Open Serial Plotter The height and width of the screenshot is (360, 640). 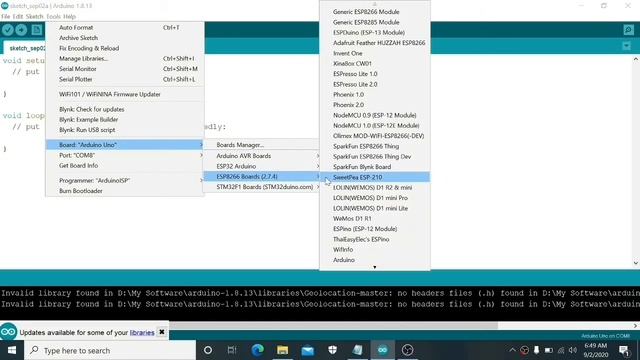pyautogui.click(x=125, y=79)
